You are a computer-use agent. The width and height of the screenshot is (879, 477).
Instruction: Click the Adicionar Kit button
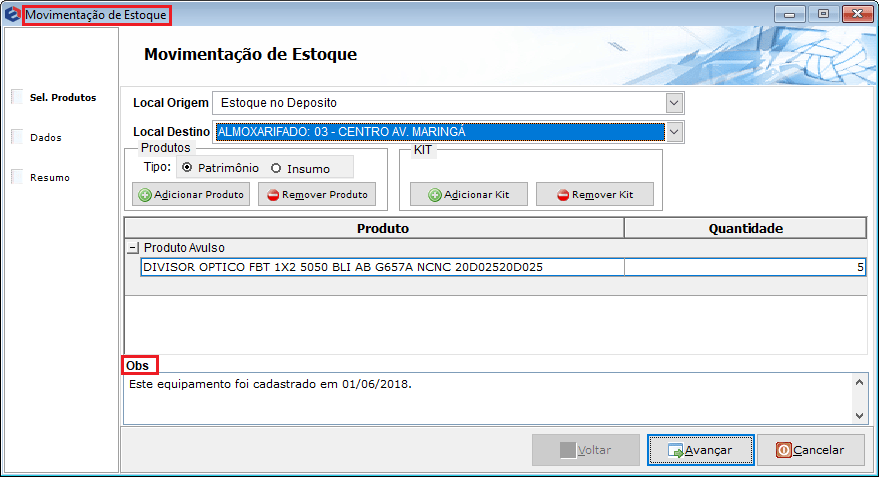coord(469,194)
